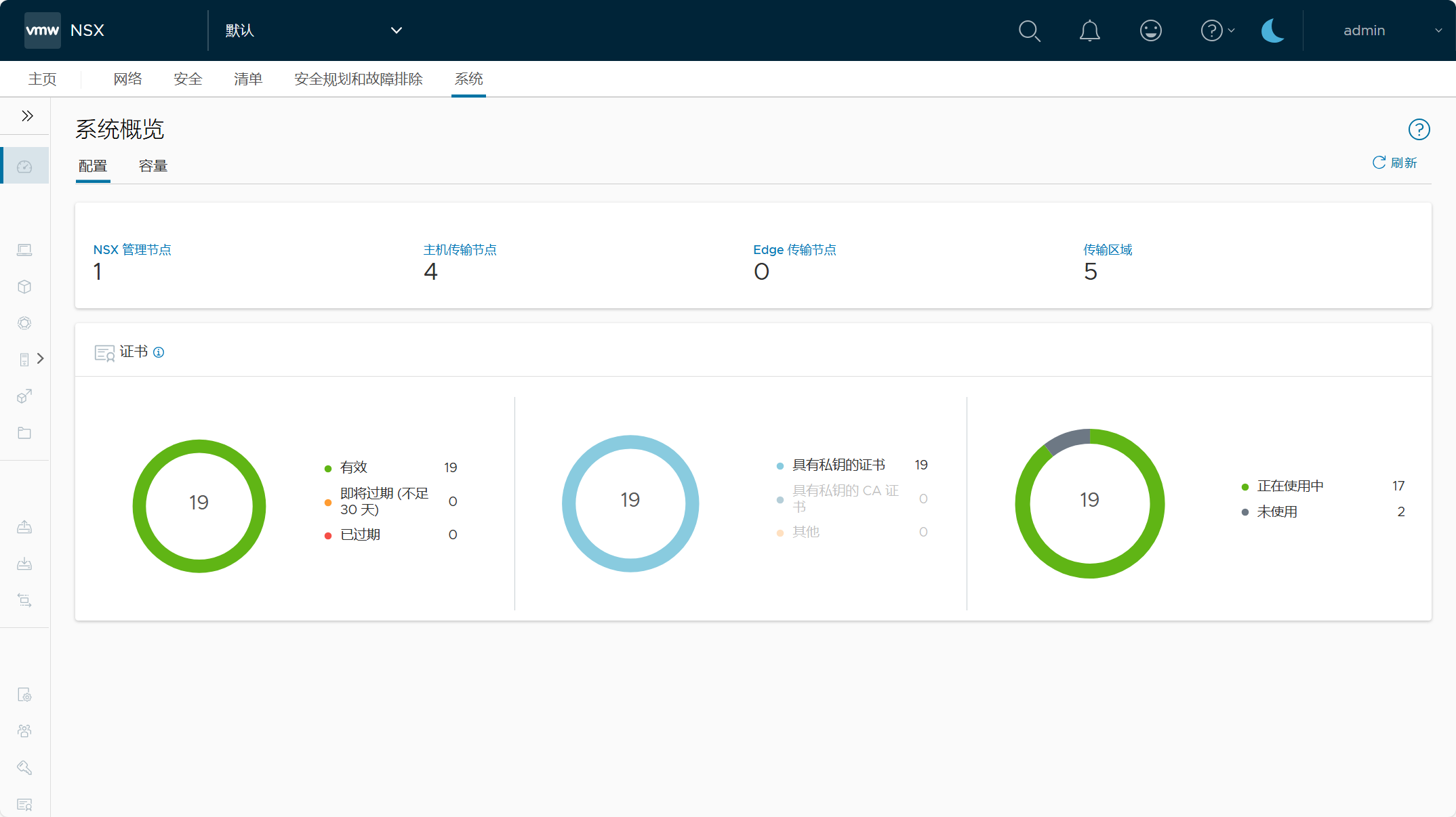Open the NSX 管理节点 link
The image size is (1456, 817).
[x=132, y=250]
